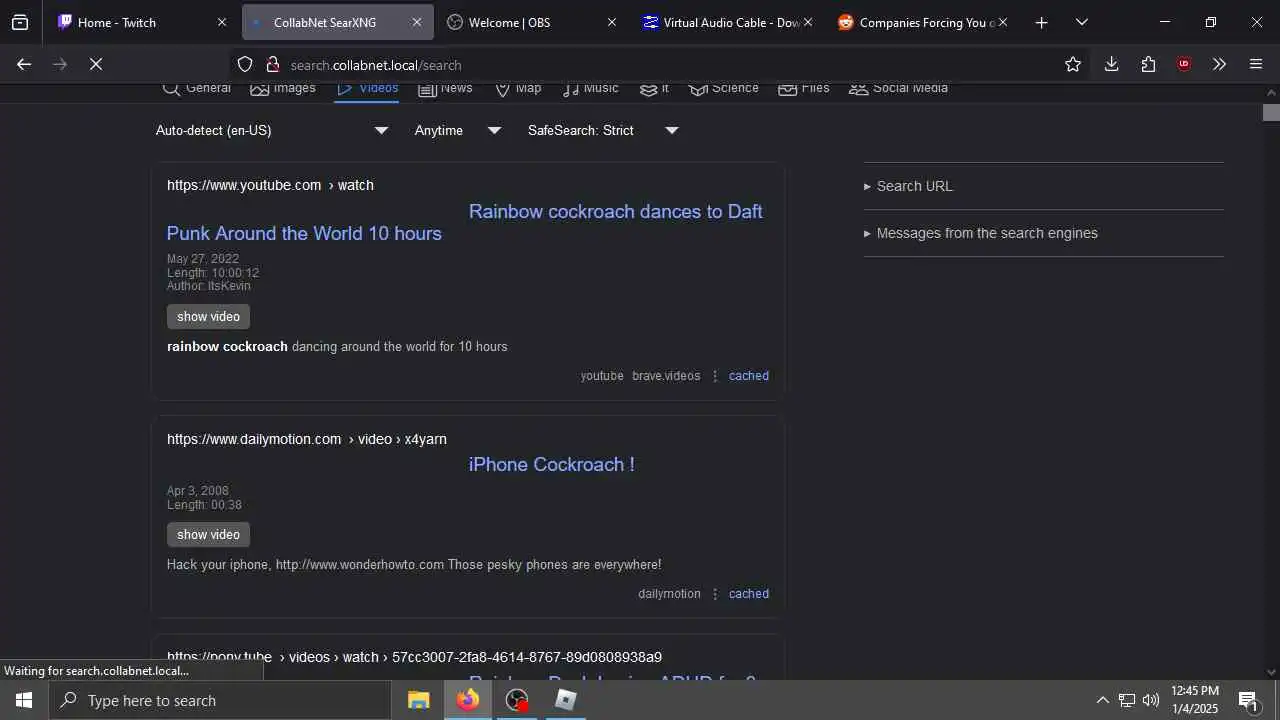This screenshot has width=1280, height=720.
Task: Select the Files search category
Action: coord(804,88)
